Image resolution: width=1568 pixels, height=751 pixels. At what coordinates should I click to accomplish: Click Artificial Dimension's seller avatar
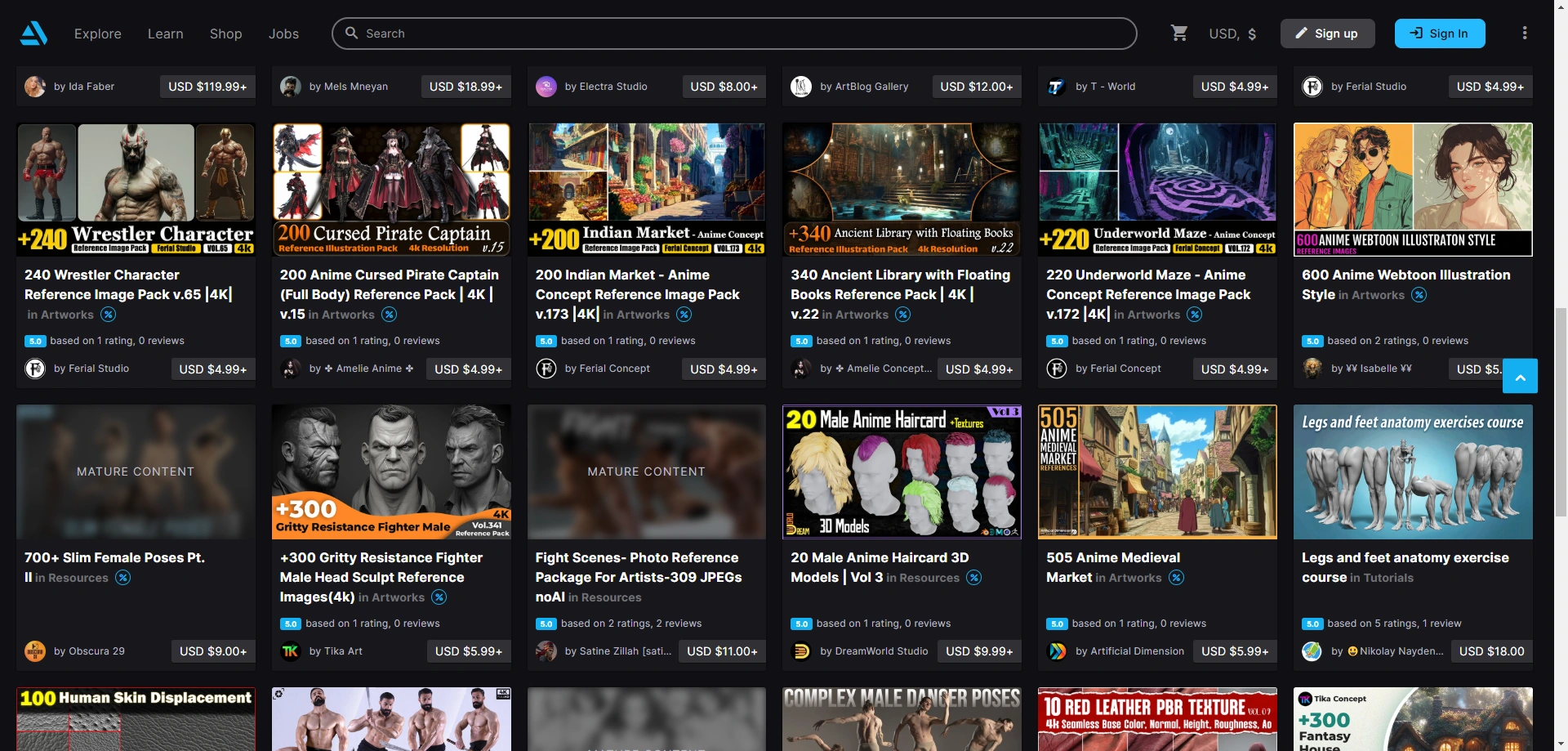1057,651
